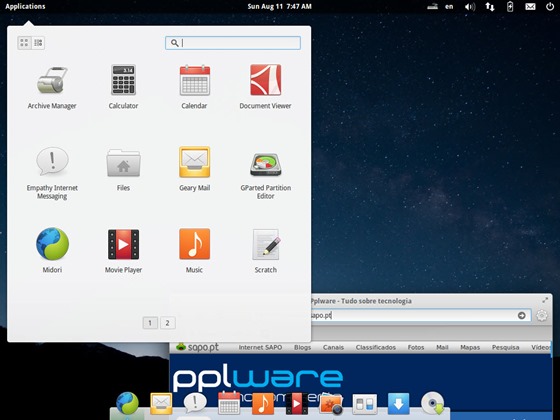Launch the Calculator app

123,87
